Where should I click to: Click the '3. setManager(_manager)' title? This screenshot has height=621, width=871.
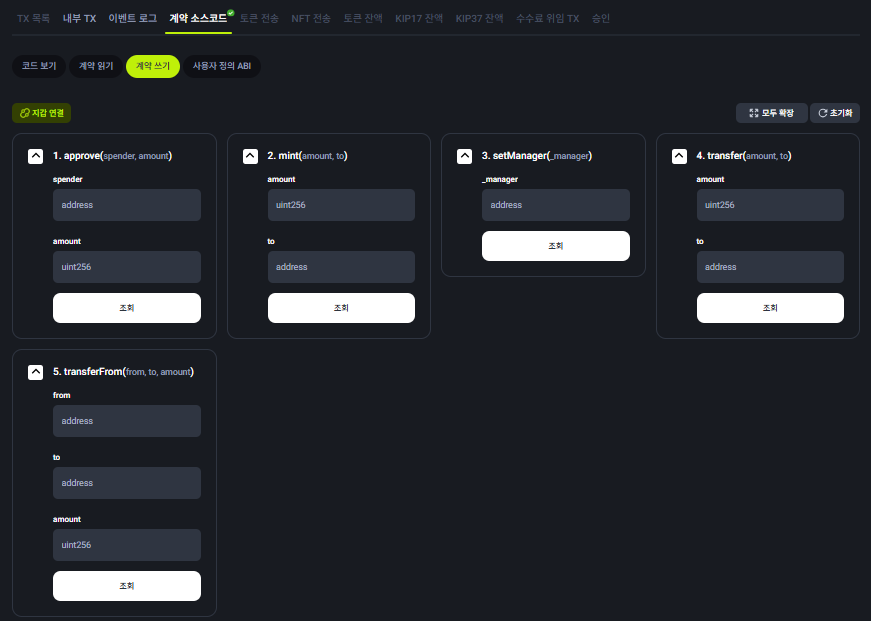(537, 156)
